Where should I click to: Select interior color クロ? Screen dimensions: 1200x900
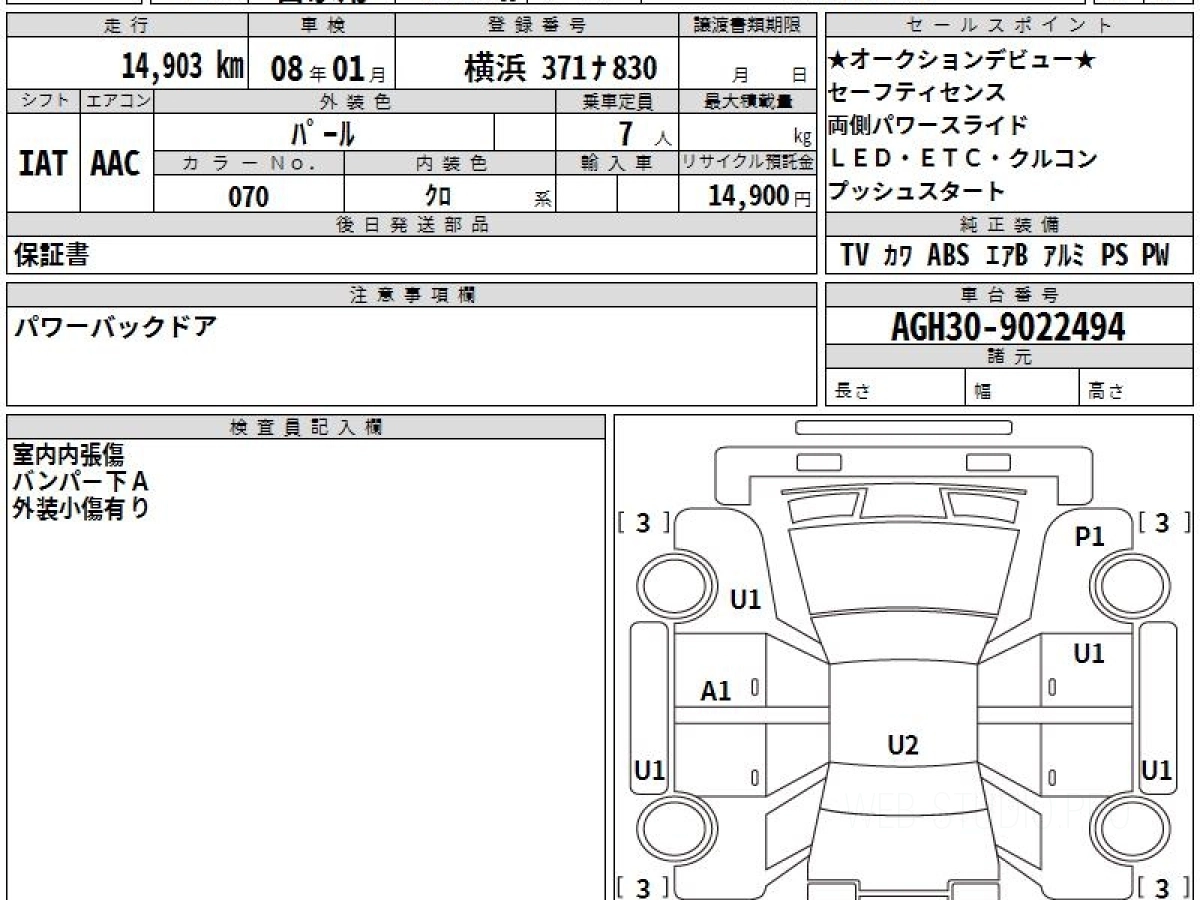[x=438, y=196]
